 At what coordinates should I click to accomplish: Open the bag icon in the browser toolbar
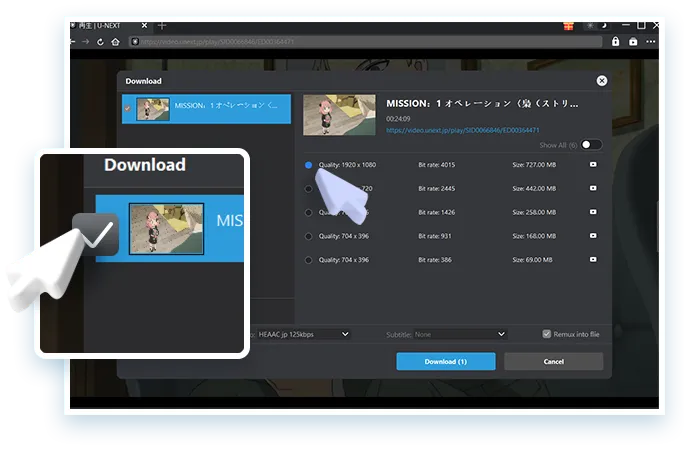click(633, 41)
